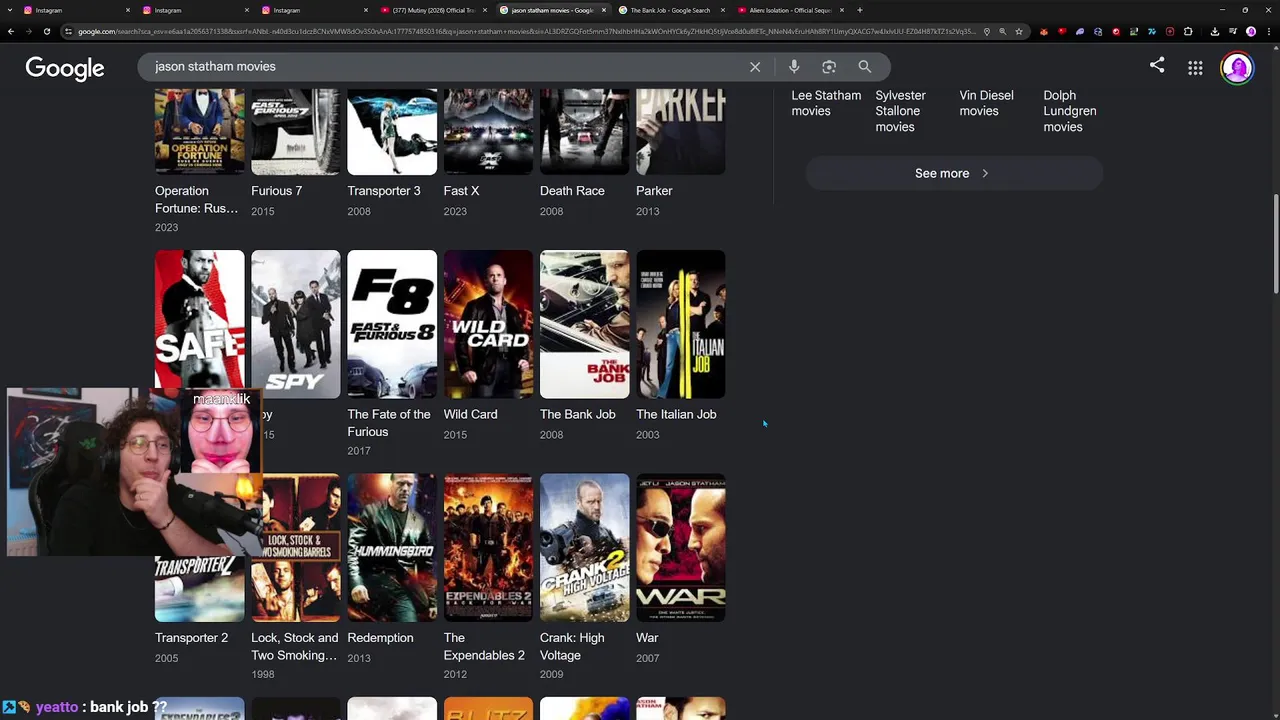Click the Safe movie poster
This screenshot has height=720, width=1280.
click(x=199, y=320)
